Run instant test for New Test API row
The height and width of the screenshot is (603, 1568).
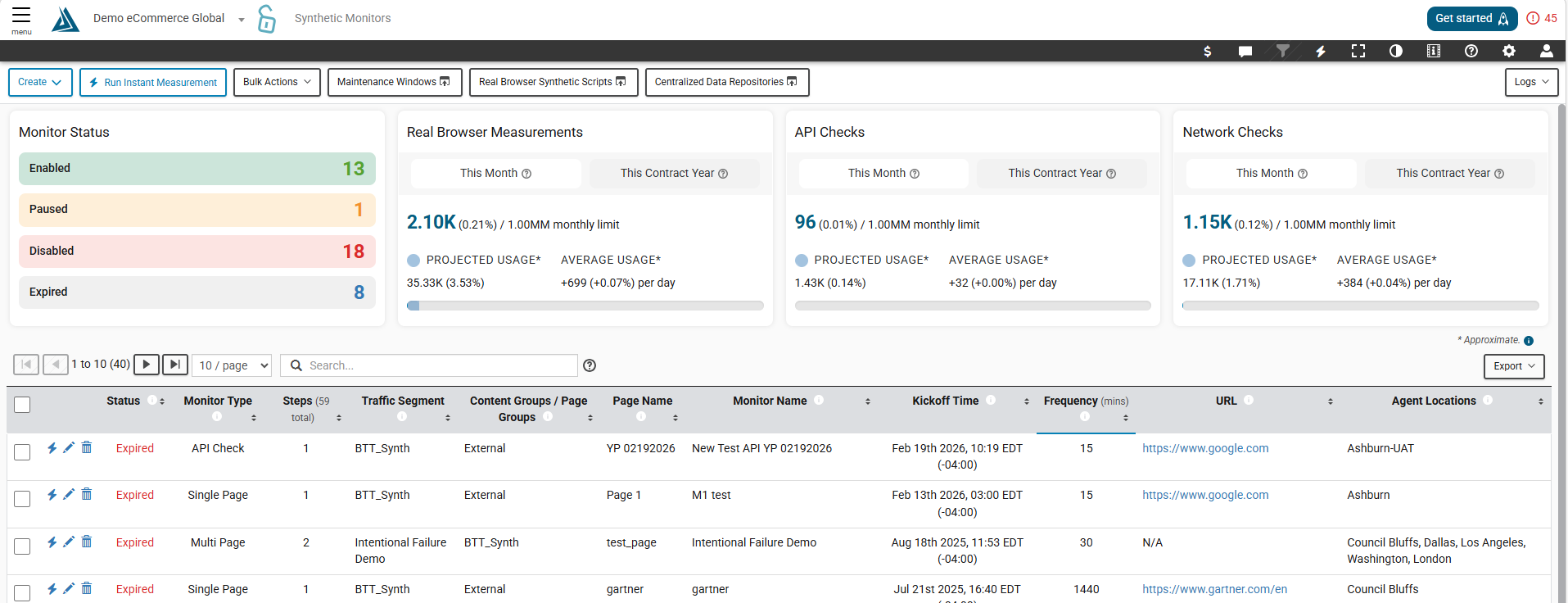click(x=52, y=448)
